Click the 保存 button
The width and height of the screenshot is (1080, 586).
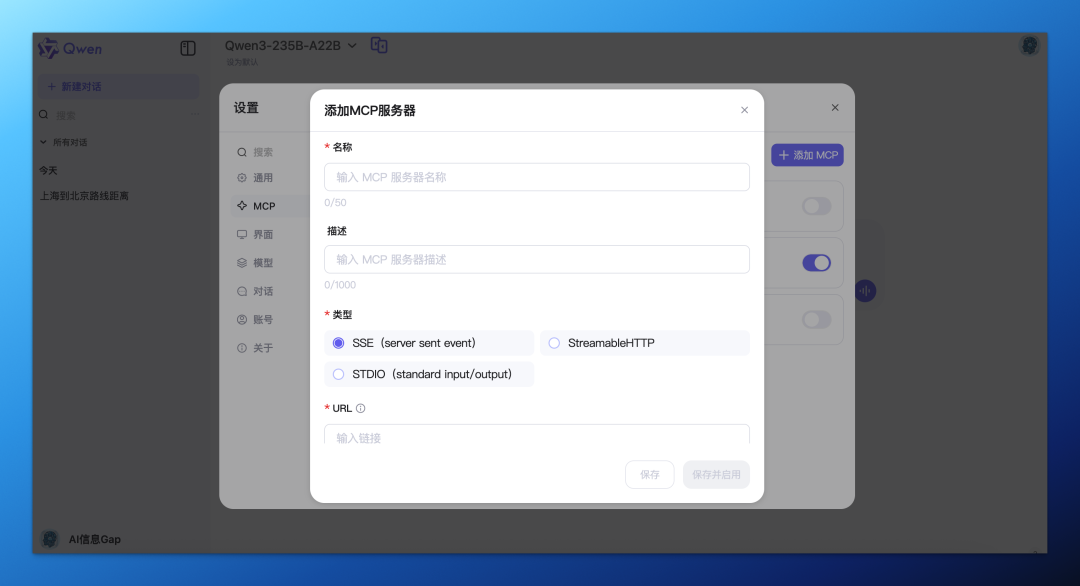click(x=650, y=474)
